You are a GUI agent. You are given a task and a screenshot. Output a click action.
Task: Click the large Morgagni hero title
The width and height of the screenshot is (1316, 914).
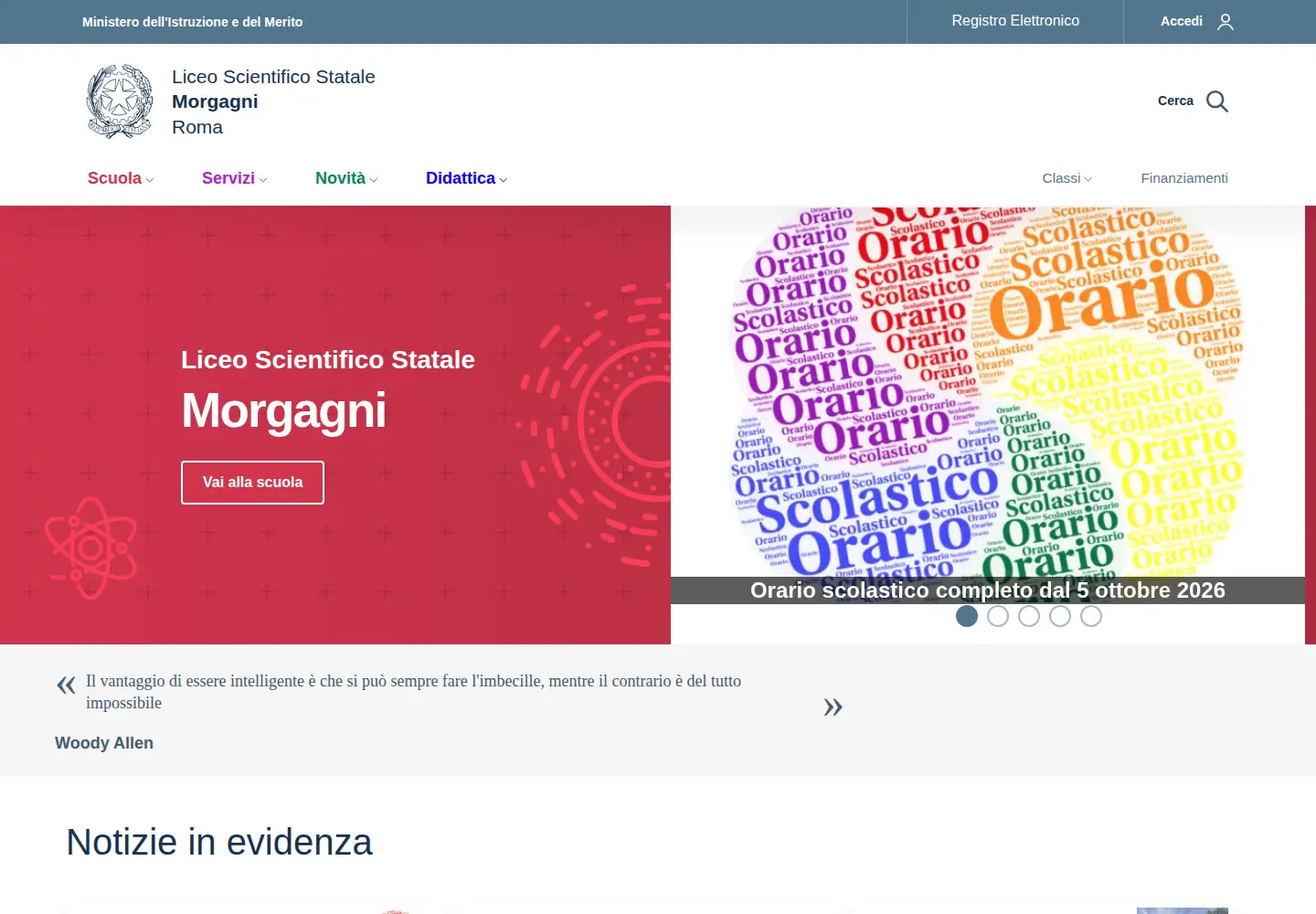tap(283, 411)
